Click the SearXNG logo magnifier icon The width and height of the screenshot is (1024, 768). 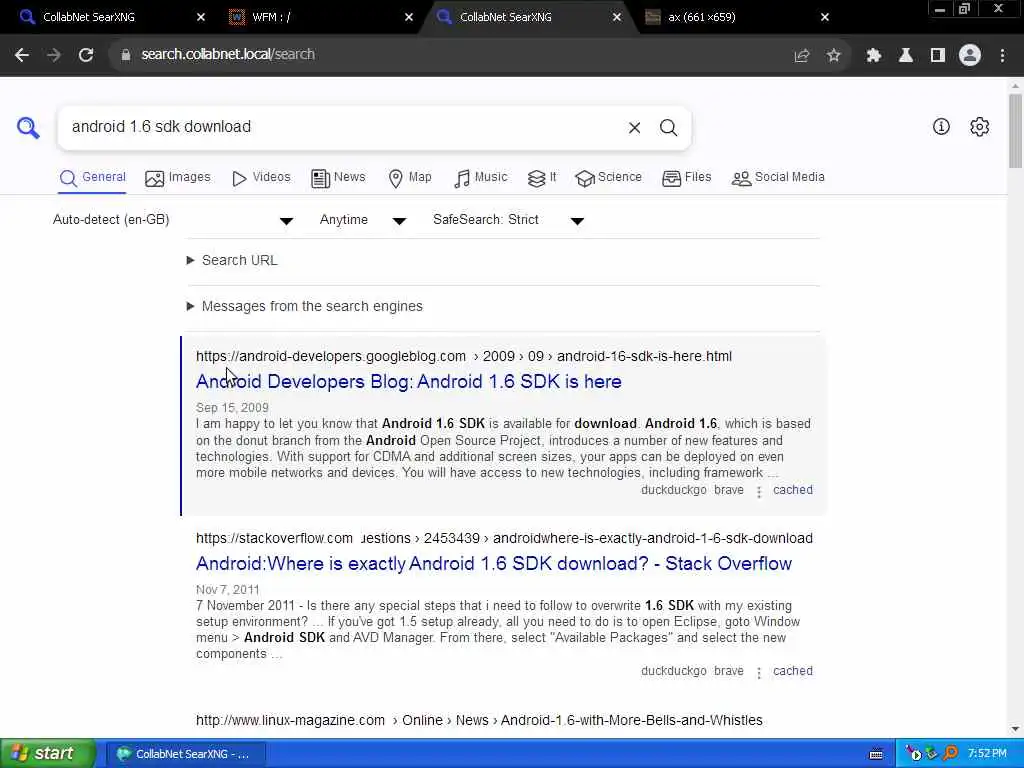(x=28, y=127)
